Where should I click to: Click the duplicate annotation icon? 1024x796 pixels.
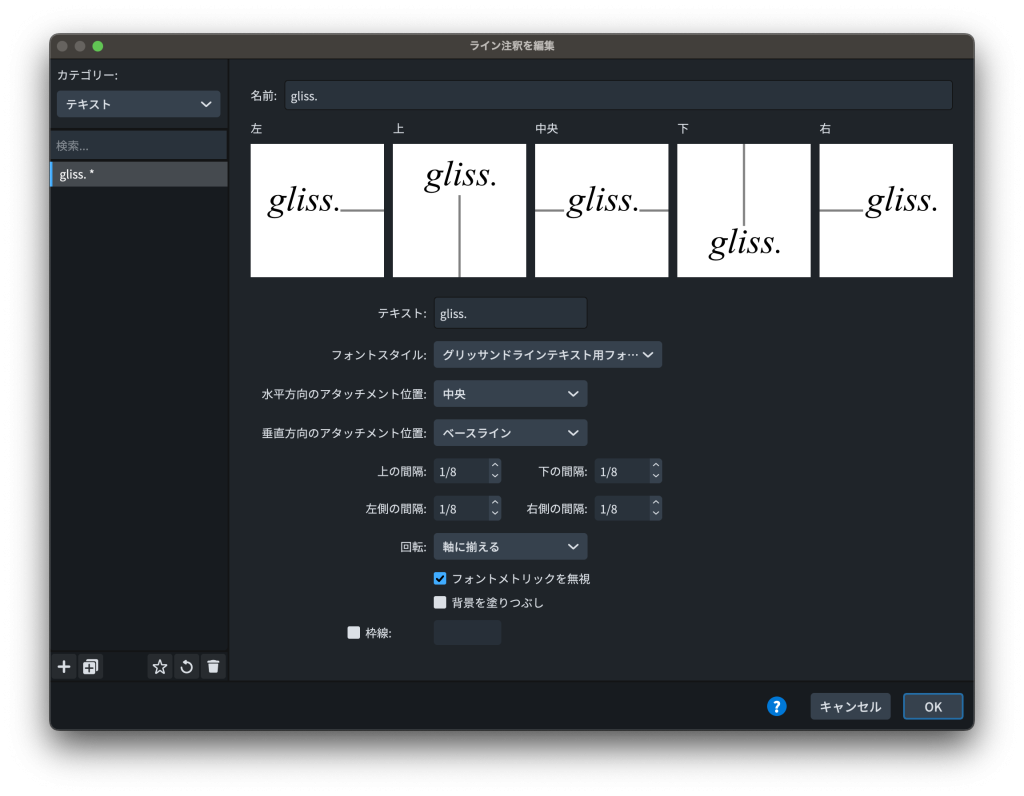point(90,667)
